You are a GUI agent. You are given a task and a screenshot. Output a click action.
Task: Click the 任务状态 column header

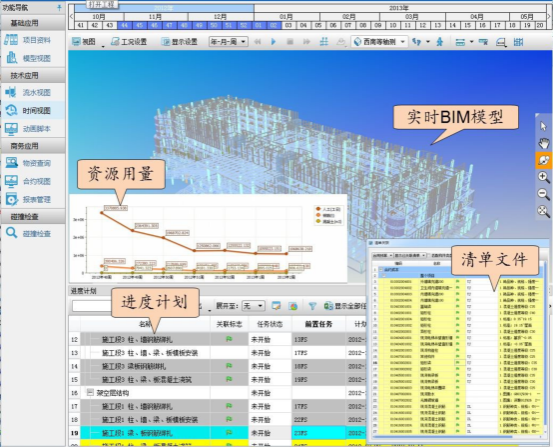pyautogui.click(x=270, y=324)
